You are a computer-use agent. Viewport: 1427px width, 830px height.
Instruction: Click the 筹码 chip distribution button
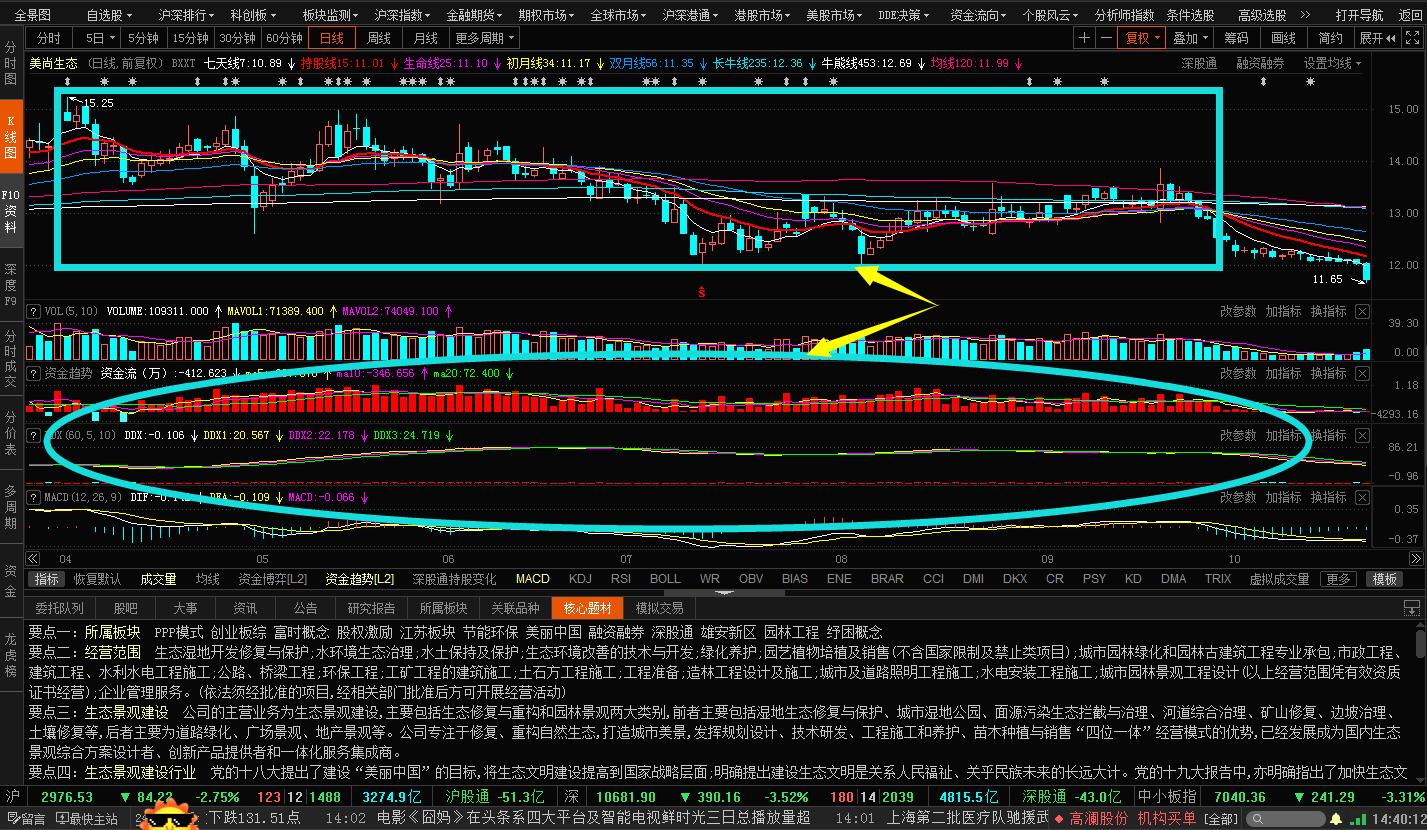(x=1237, y=38)
